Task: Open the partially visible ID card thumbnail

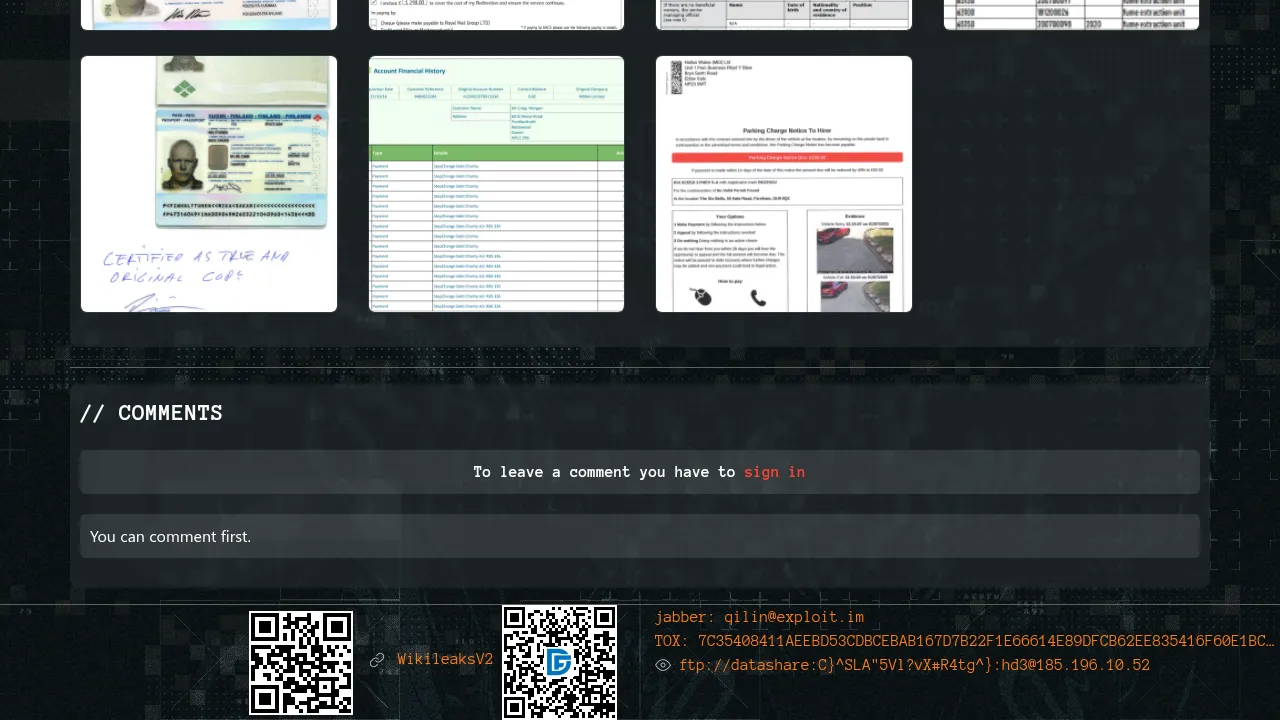Action: pos(209,14)
